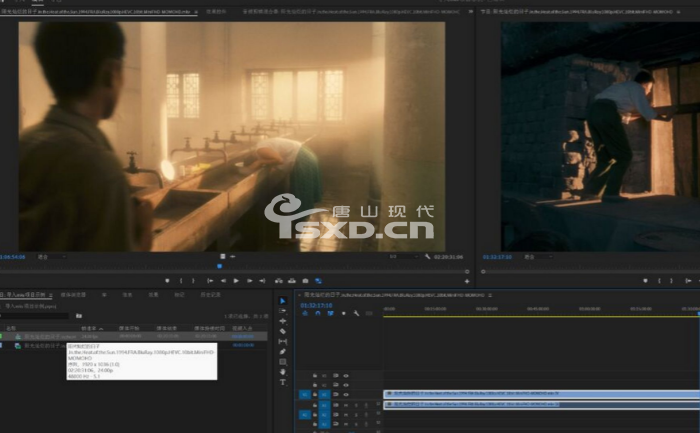Viewport: 700px width, 433px height.
Task: Switch to the 标记 tab
Action: (179, 295)
